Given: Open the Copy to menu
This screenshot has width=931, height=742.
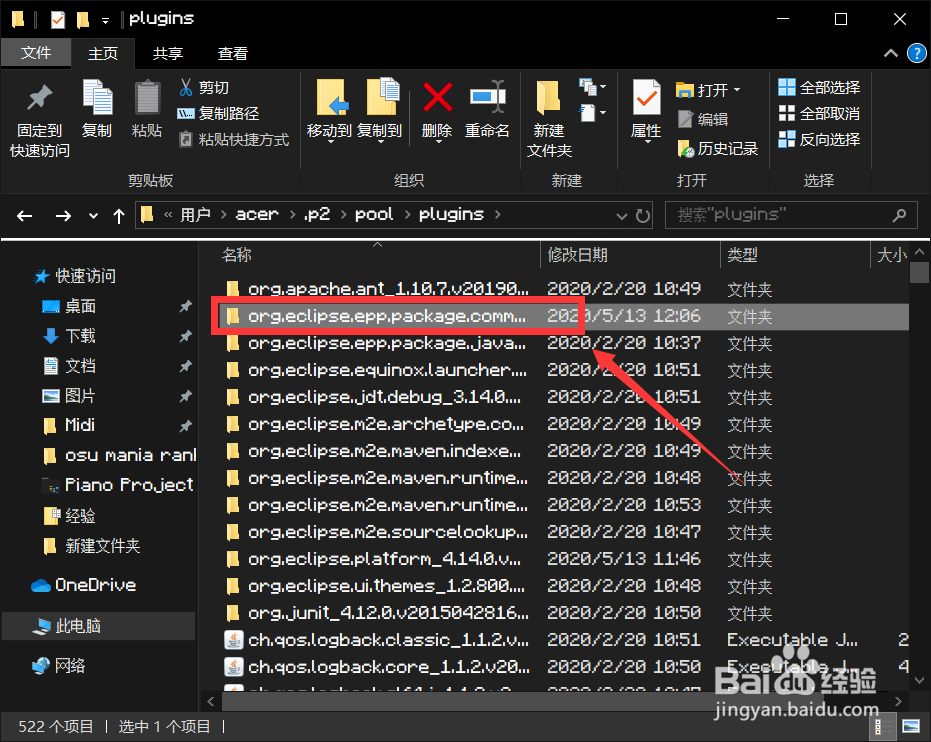Looking at the screenshot, I should [x=380, y=111].
